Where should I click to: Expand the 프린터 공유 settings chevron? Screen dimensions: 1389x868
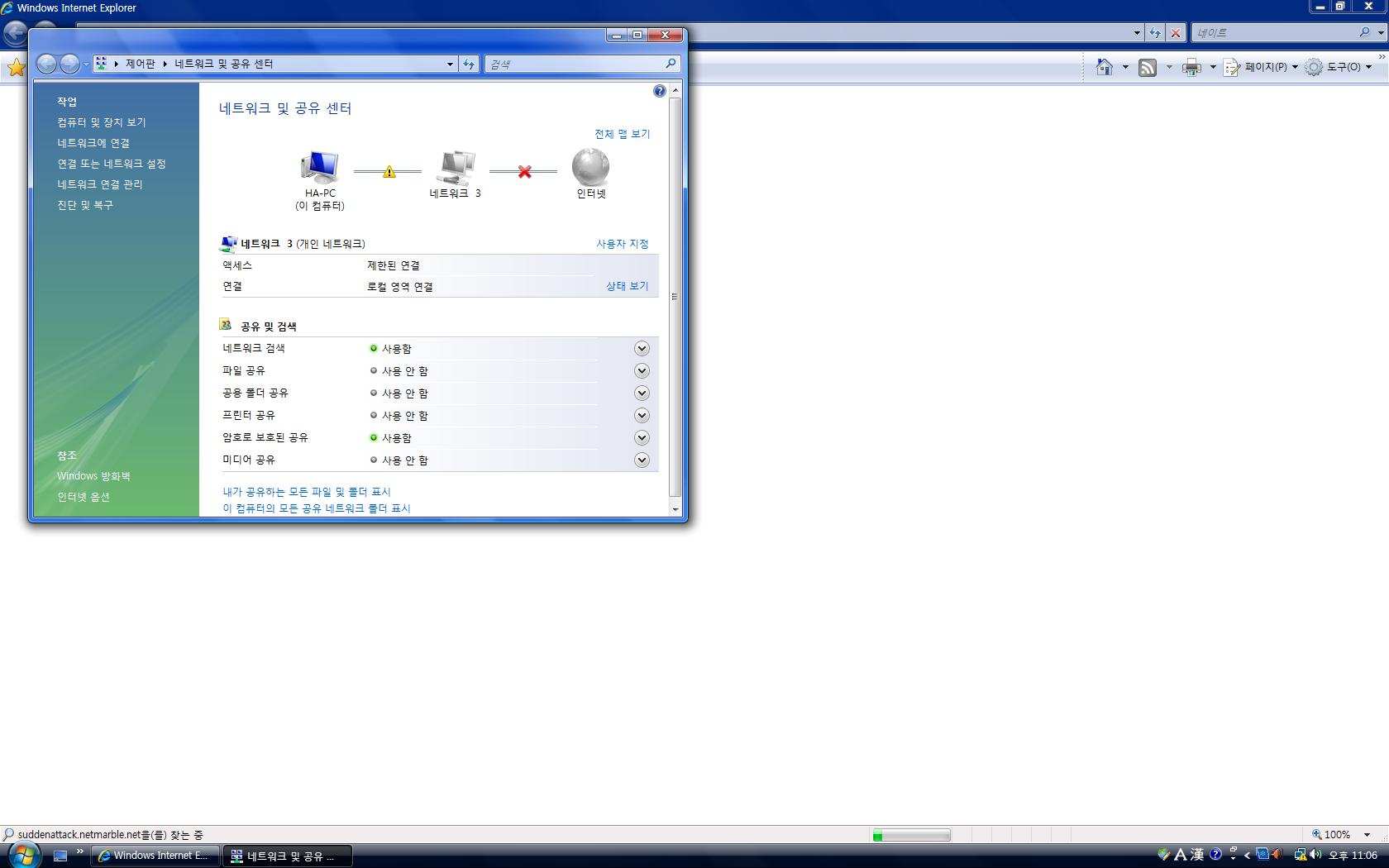pos(642,416)
